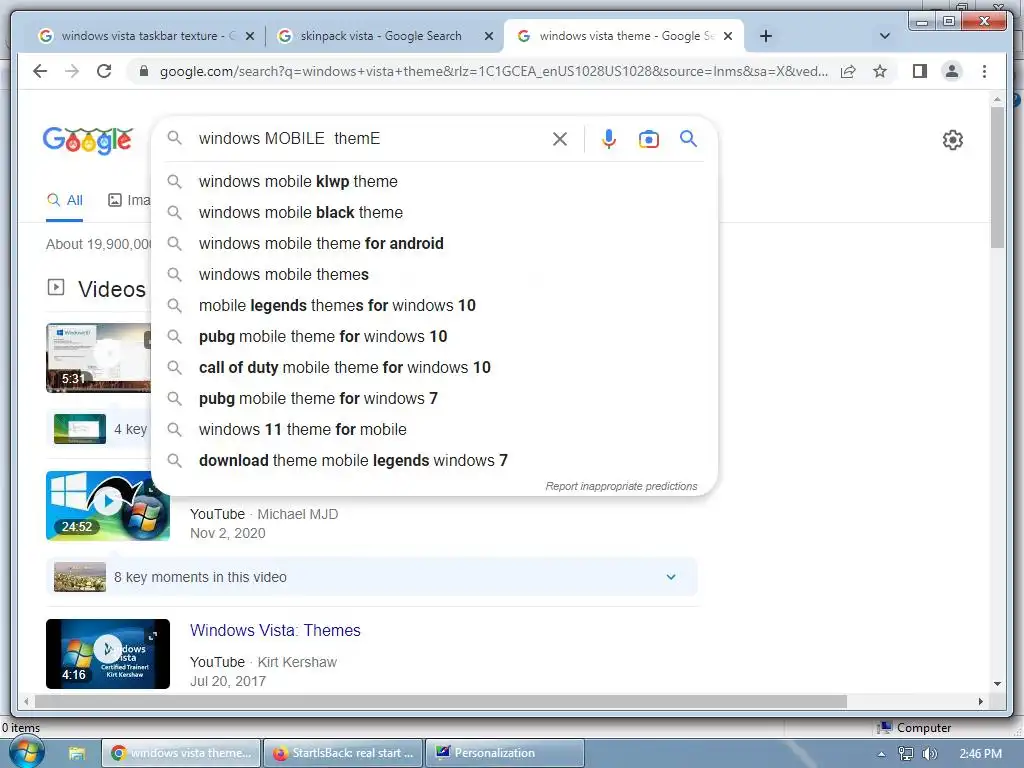Show hidden tray icons arrow

[881, 754]
